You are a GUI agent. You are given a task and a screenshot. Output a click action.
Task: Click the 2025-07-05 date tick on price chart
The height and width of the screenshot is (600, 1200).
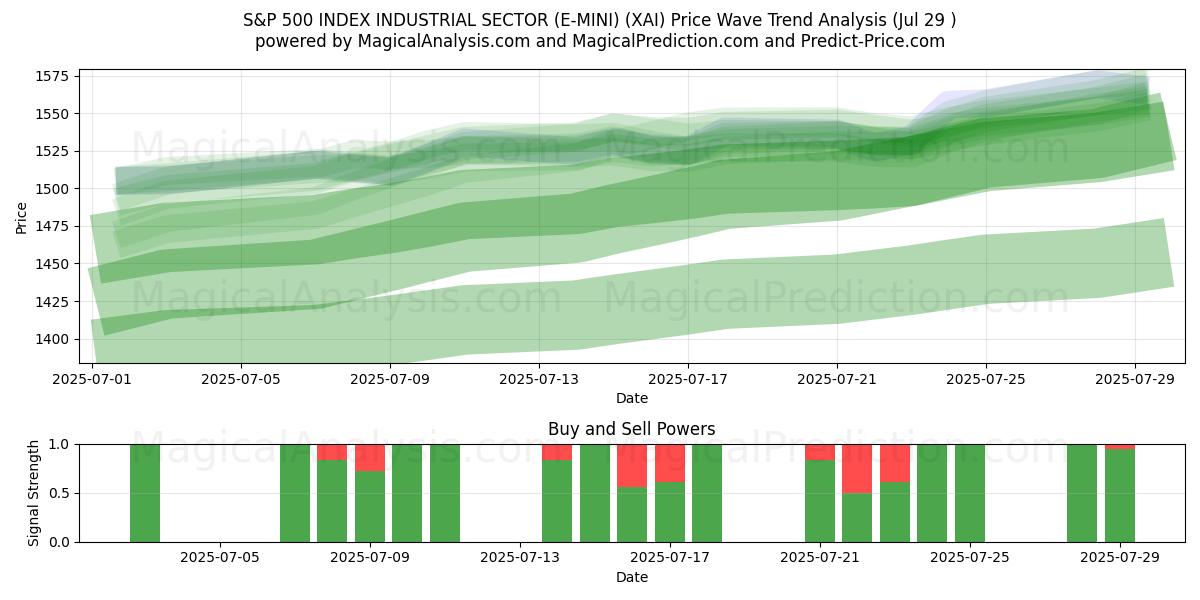tap(241, 379)
